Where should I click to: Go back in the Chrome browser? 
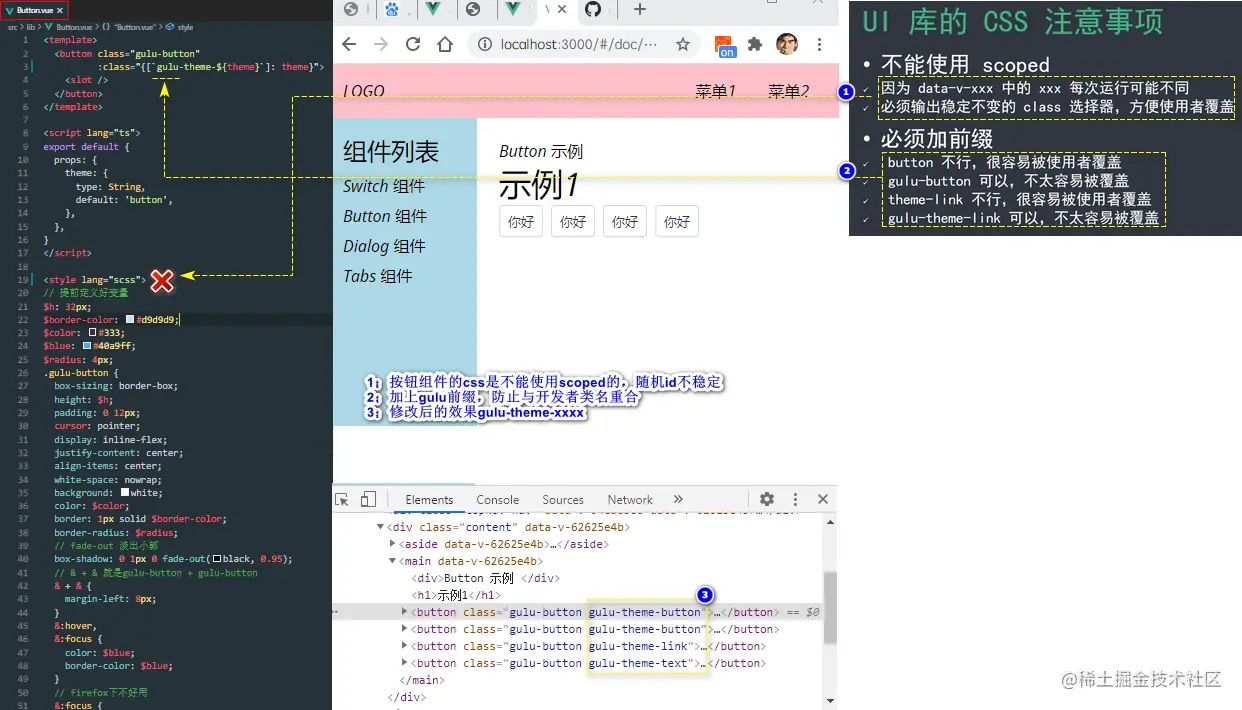[x=349, y=45]
